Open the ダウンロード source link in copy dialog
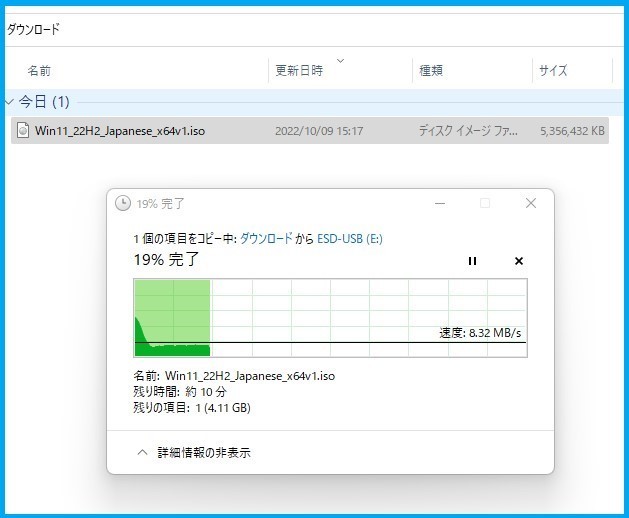The height and width of the screenshot is (518, 629). [x=266, y=239]
